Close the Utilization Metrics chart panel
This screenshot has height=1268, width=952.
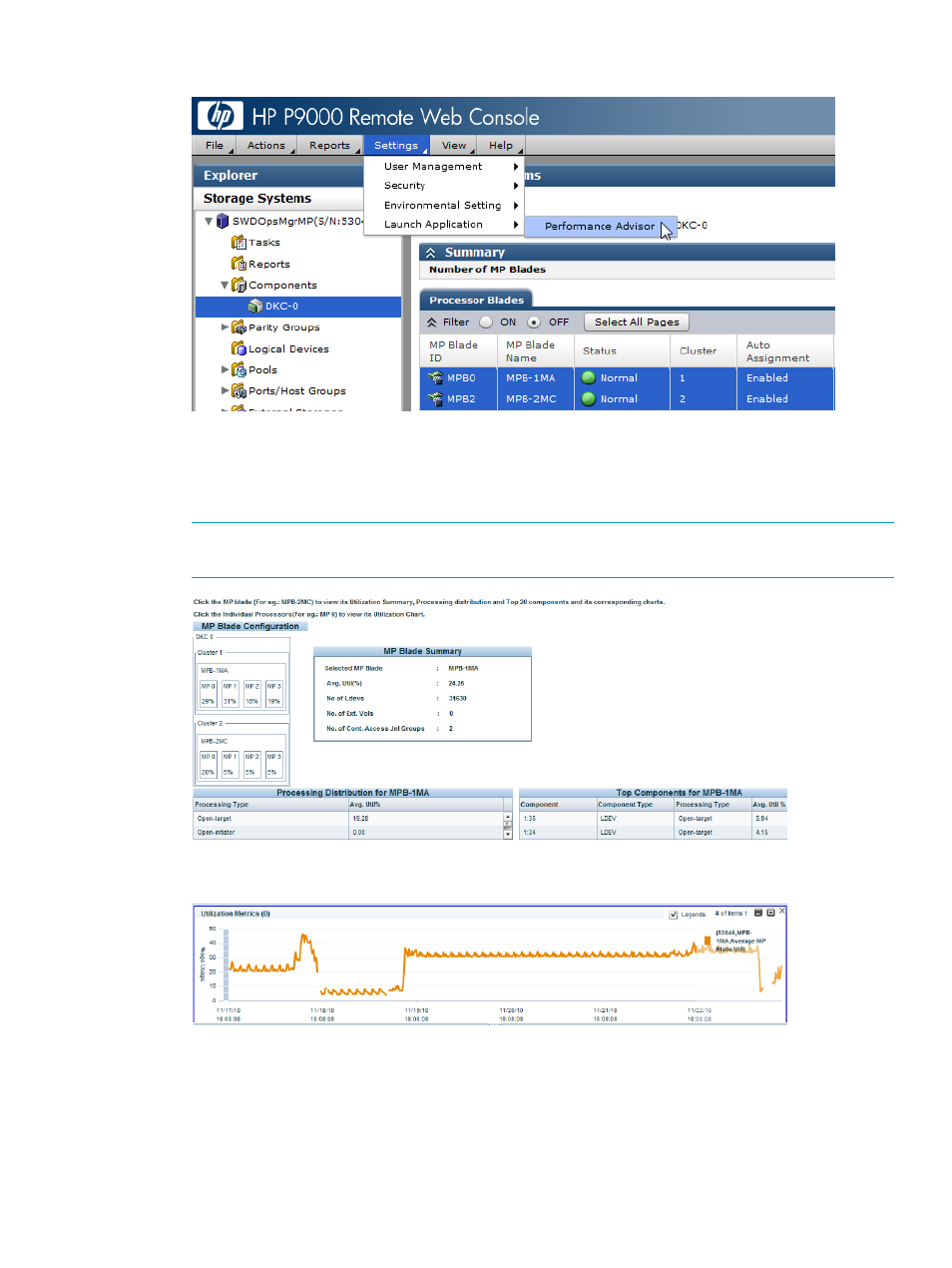tap(782, 912)
